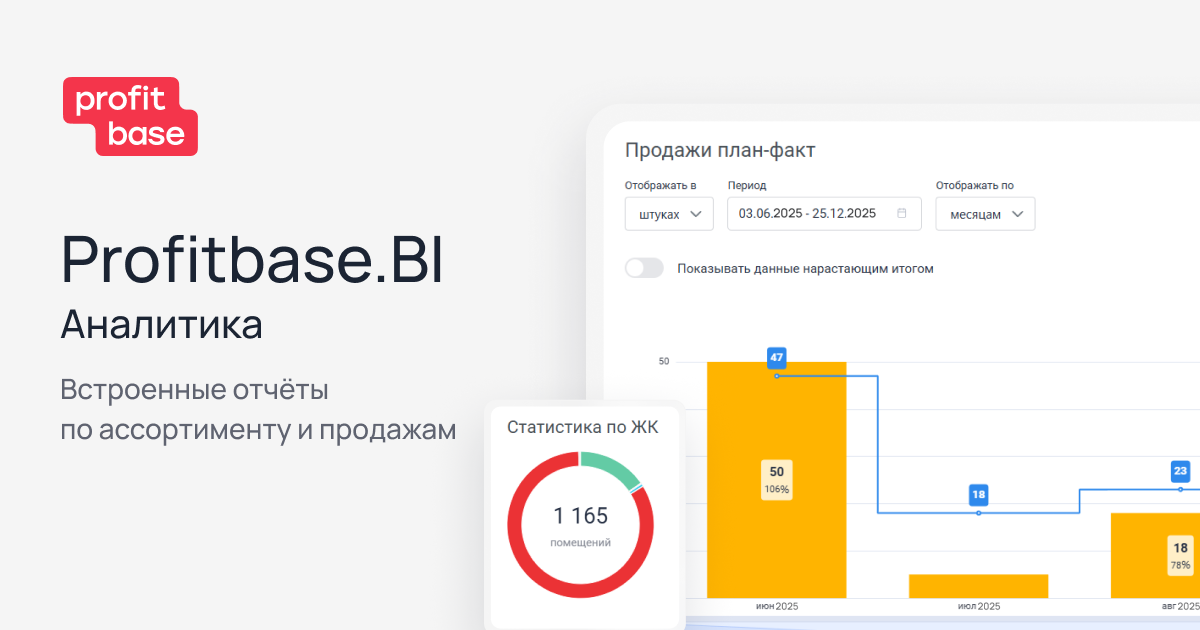Open the штуках dropdown
This screenshot has height=630, width=1200.
point(669,214)
